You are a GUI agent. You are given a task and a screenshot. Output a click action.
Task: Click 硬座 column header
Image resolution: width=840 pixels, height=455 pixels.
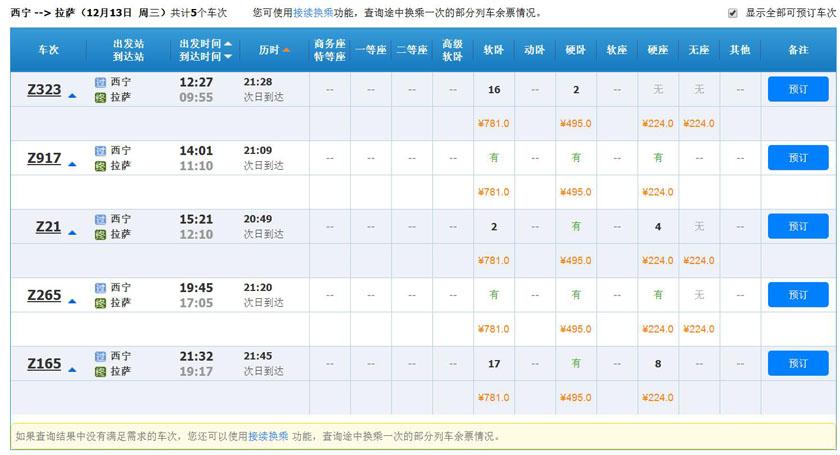pyautogui.click(x=657, y=50)
